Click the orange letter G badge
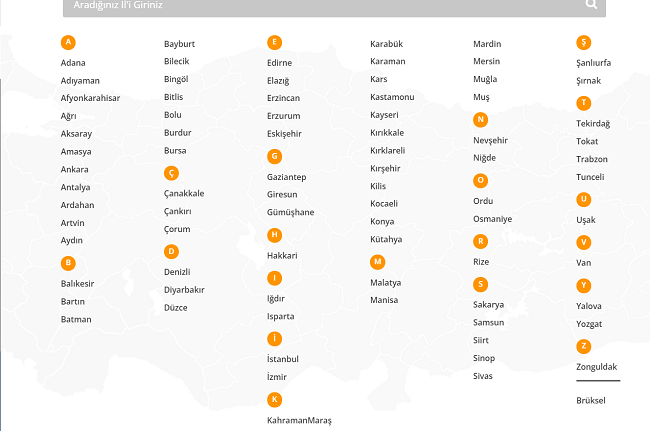This screenshot has width=650, height=431. (x=274, y=156)
